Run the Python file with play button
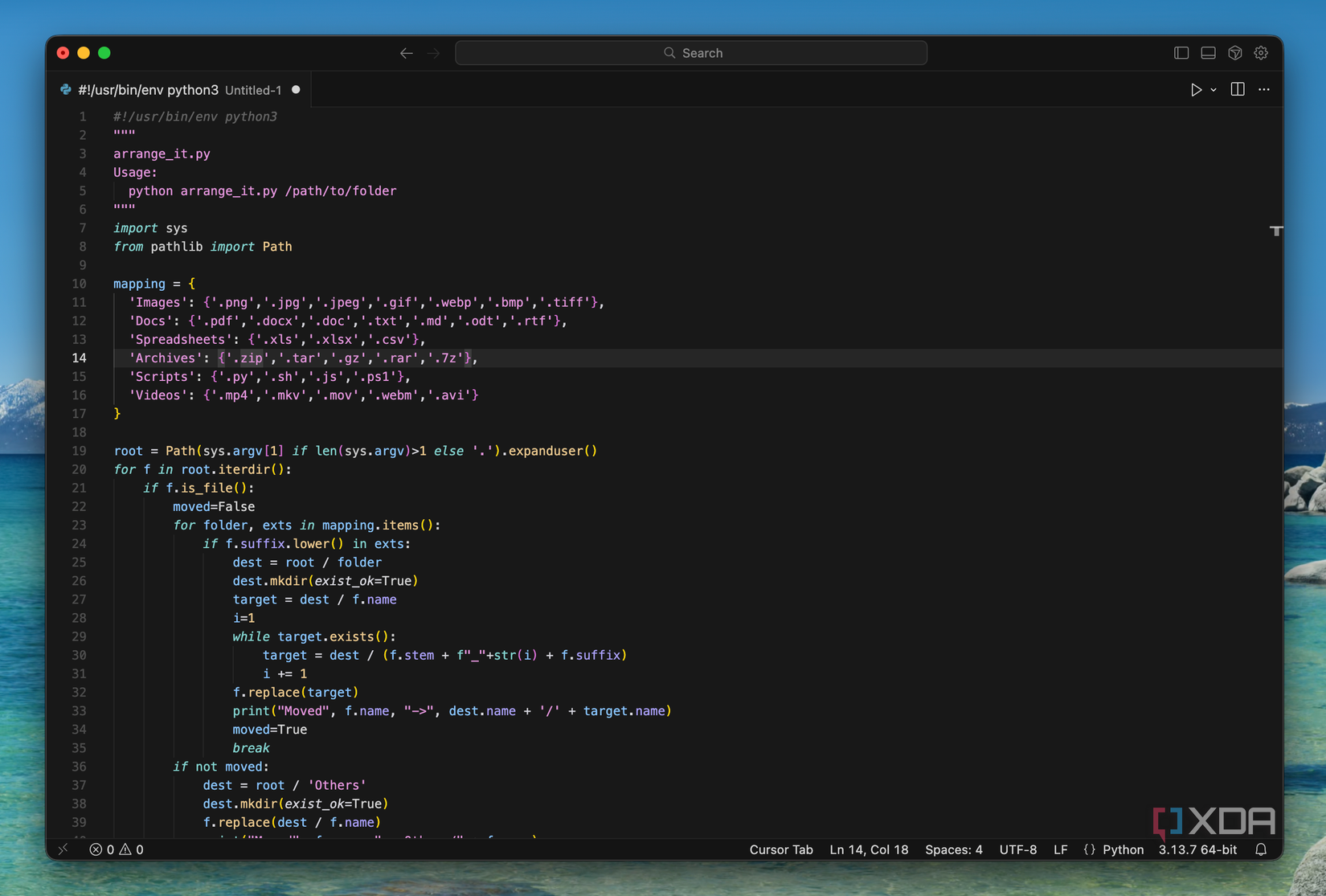Viewport: 1326px width, 896px height. point(1195,90)
